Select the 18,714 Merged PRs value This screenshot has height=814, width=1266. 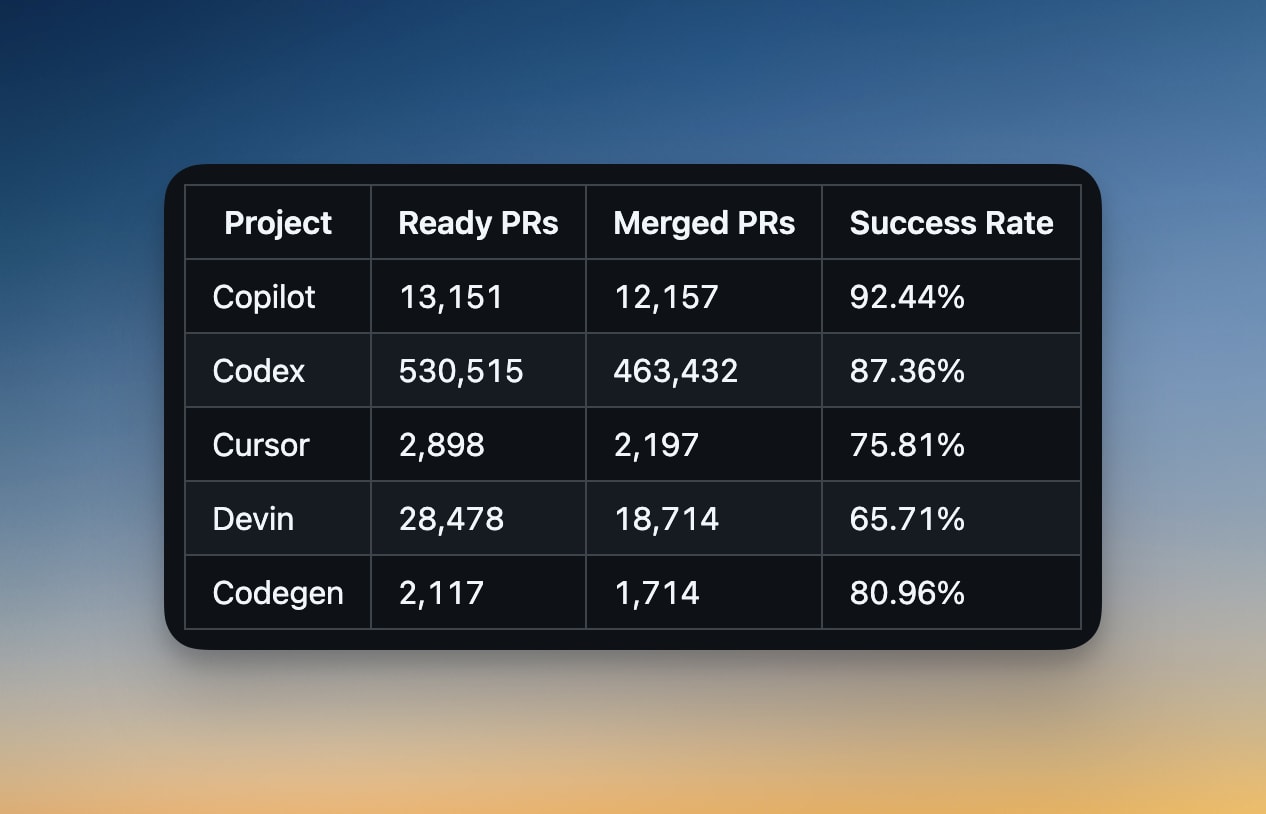(666, 519)
